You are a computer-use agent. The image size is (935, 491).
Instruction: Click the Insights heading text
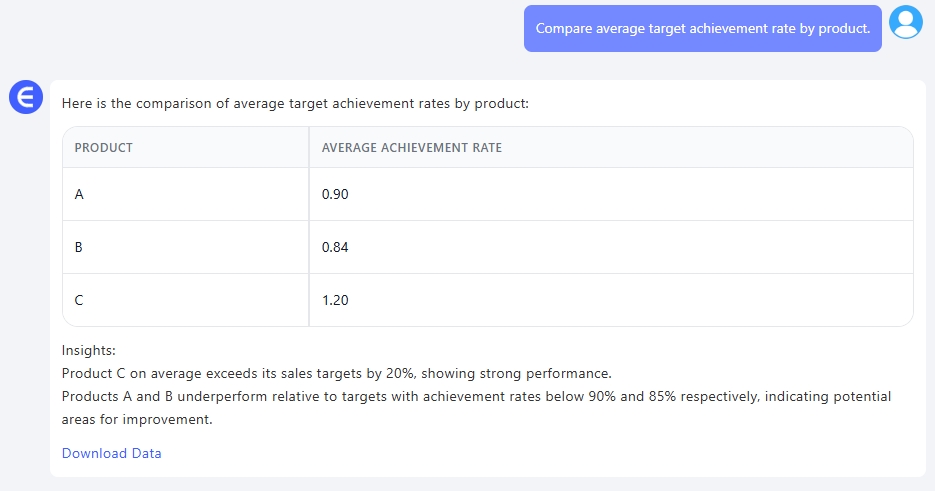tap(89, 351)
